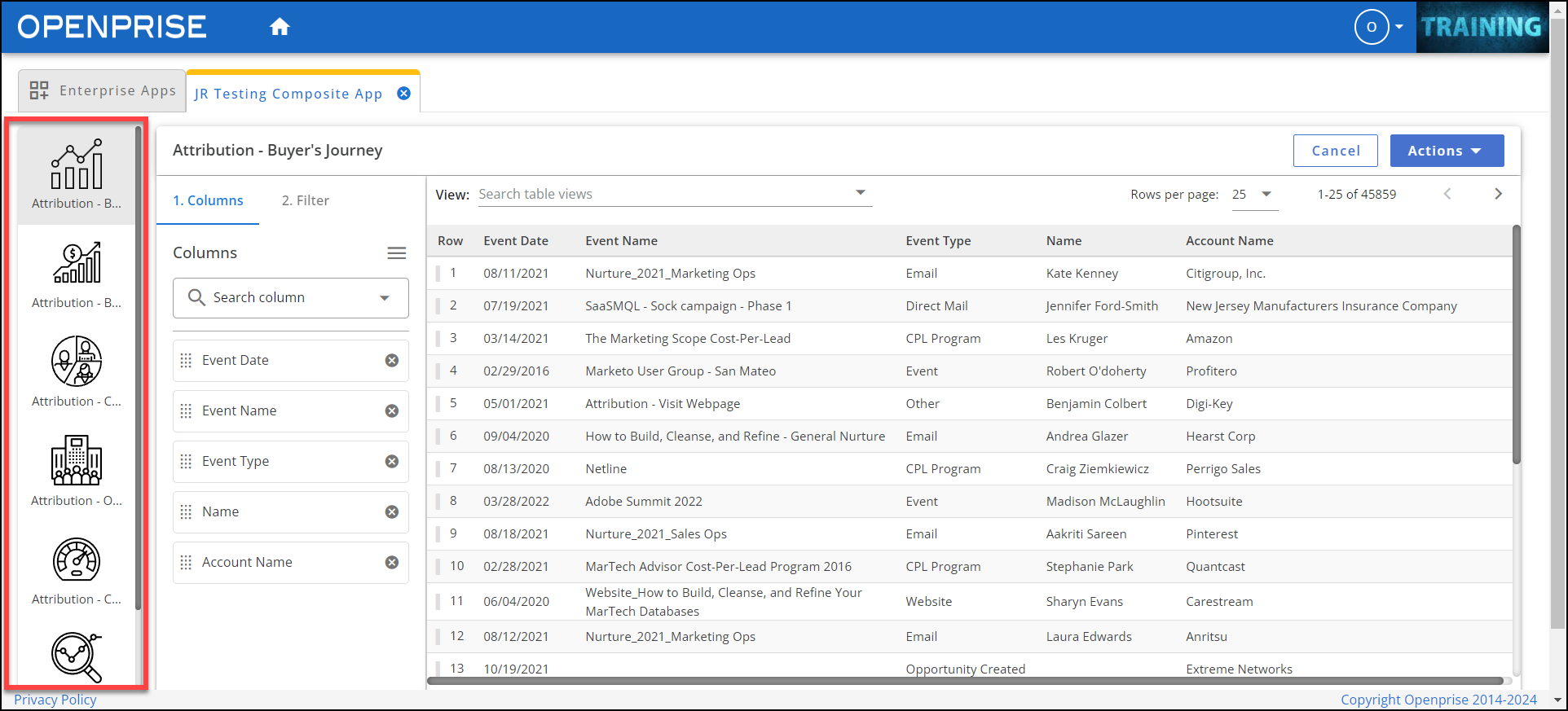Open the Rows per page dropdown
Screen dimensions: 1568x711
[x=1254, y=195]
